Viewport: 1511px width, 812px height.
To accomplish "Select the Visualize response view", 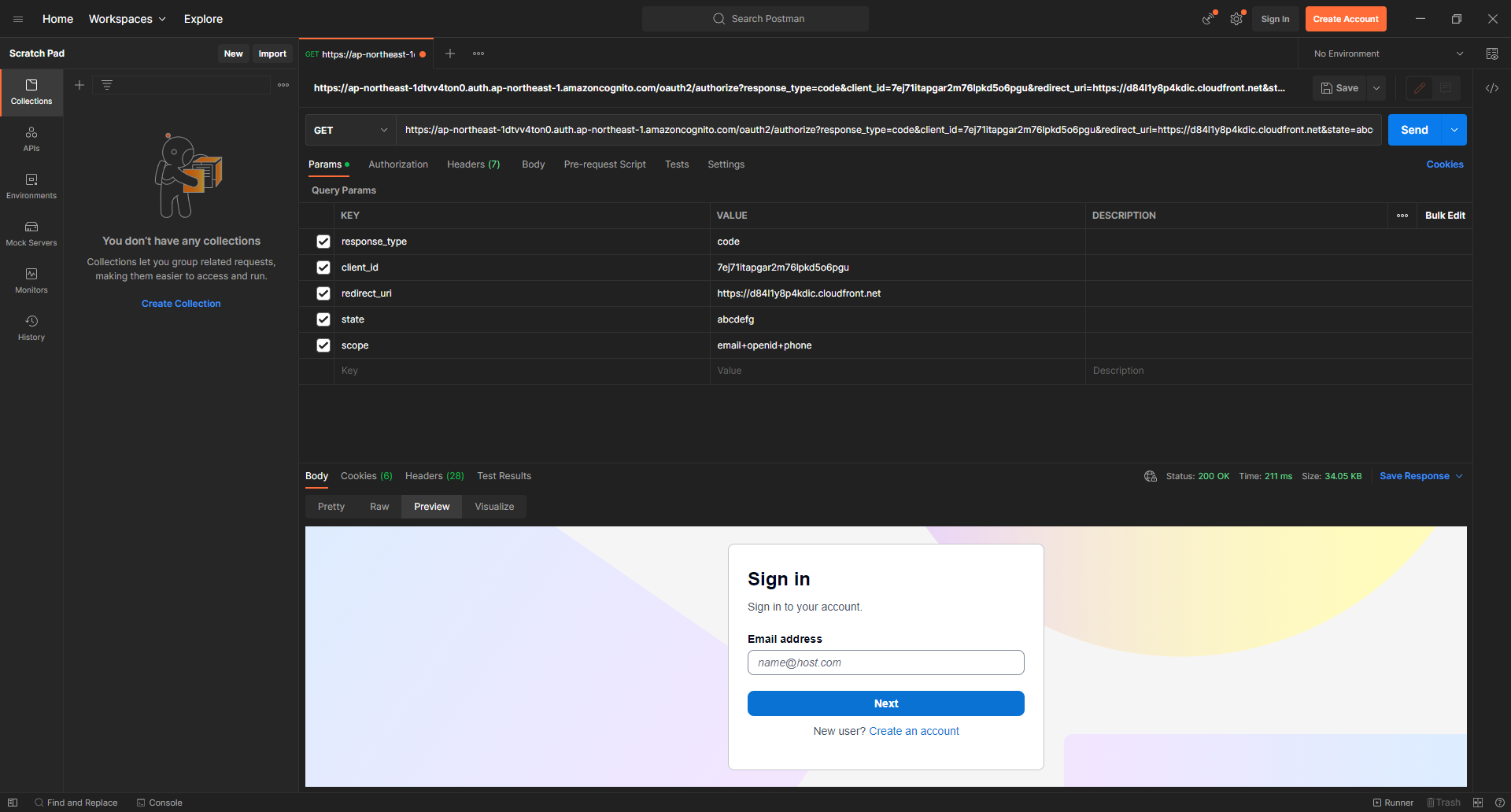I will click(494, 507).
